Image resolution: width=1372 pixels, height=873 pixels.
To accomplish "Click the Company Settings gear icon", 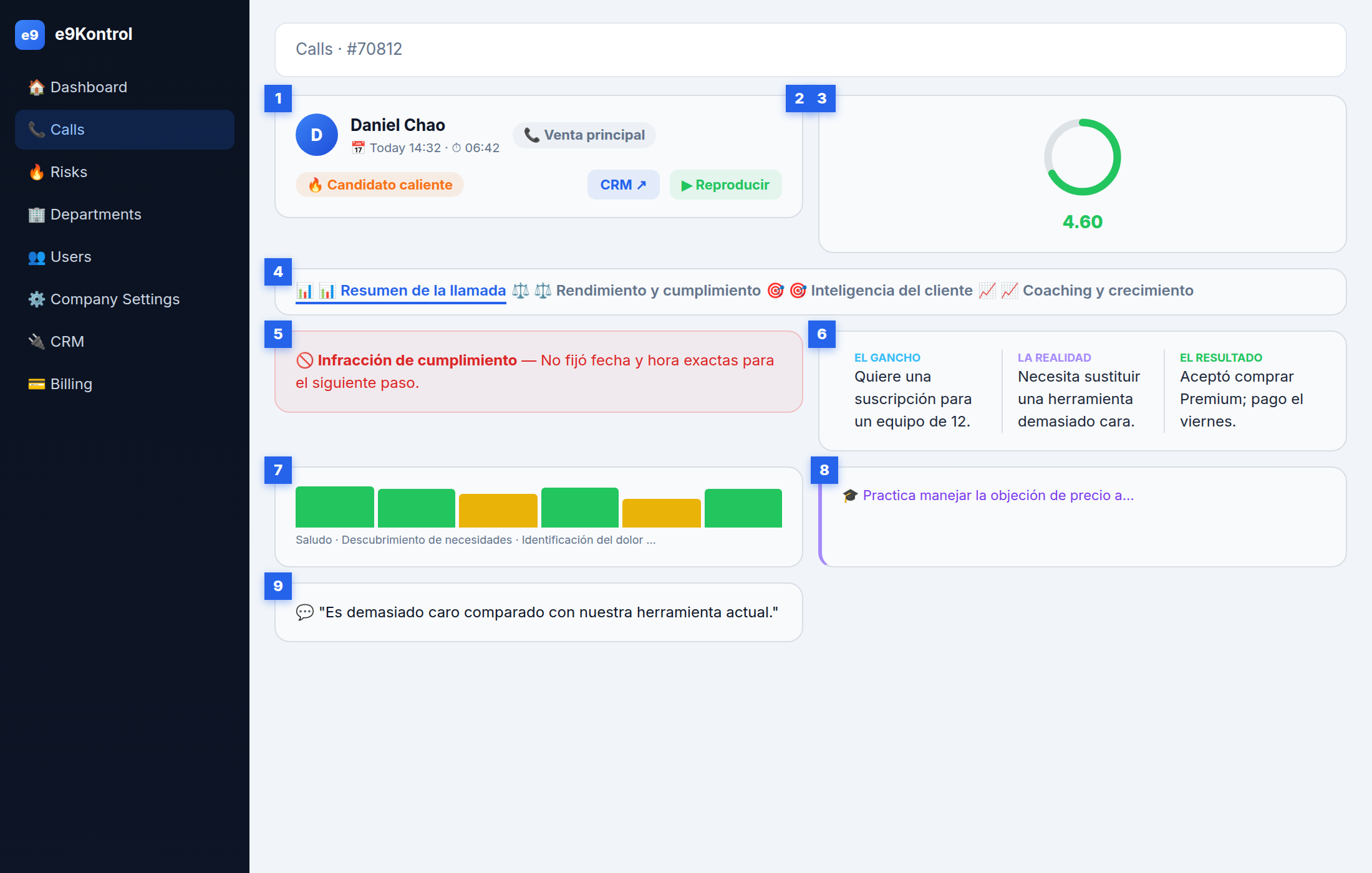I will (37, 299).
